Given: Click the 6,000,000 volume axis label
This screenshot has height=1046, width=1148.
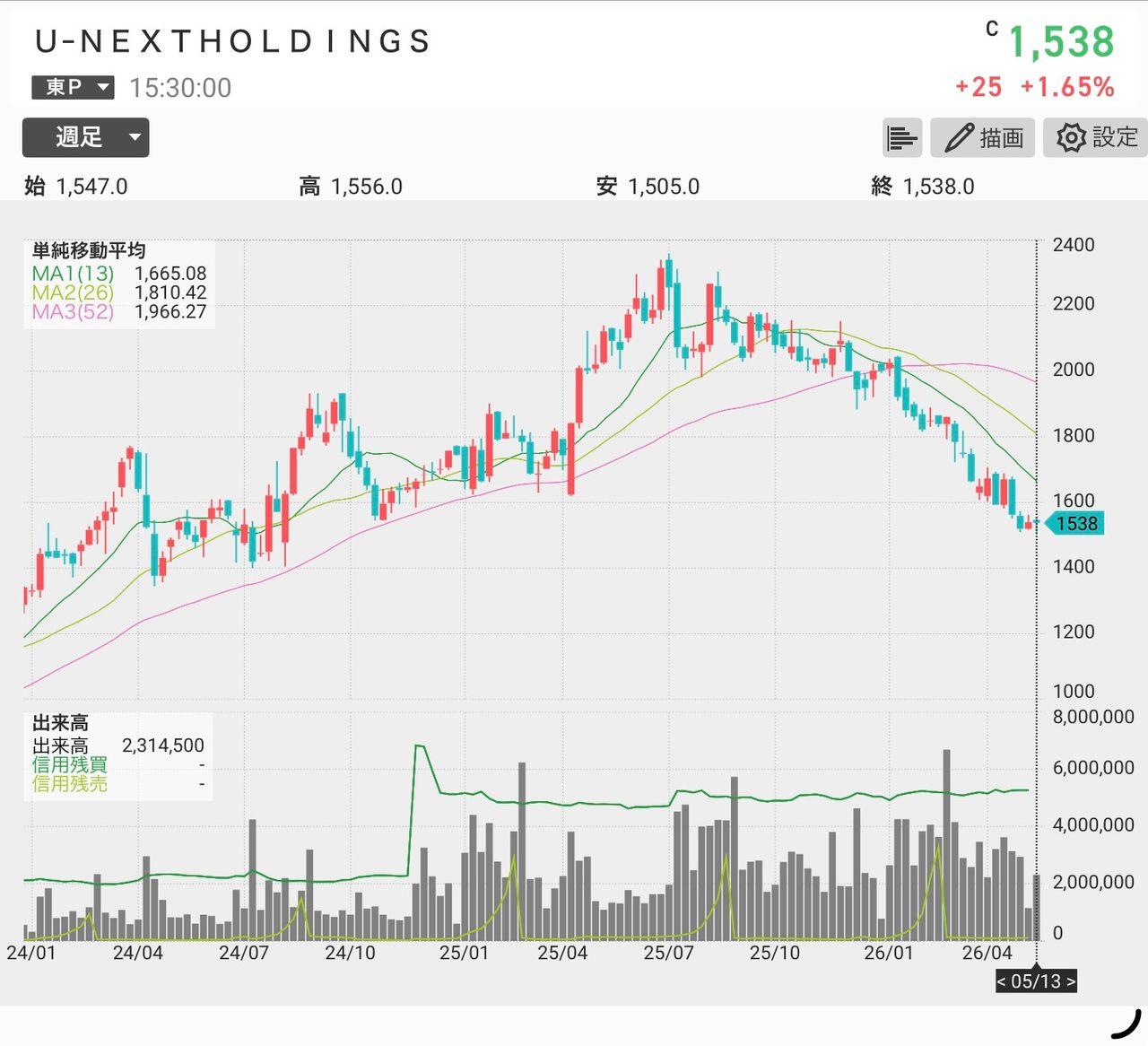Looking at the screenshot, I should tap(1093, 768).
